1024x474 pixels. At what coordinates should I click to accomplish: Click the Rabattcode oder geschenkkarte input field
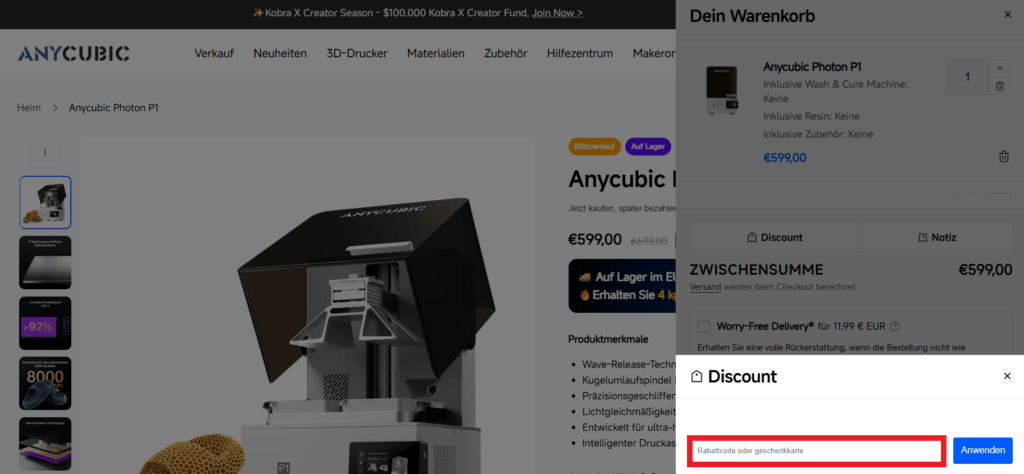(816, 451)
